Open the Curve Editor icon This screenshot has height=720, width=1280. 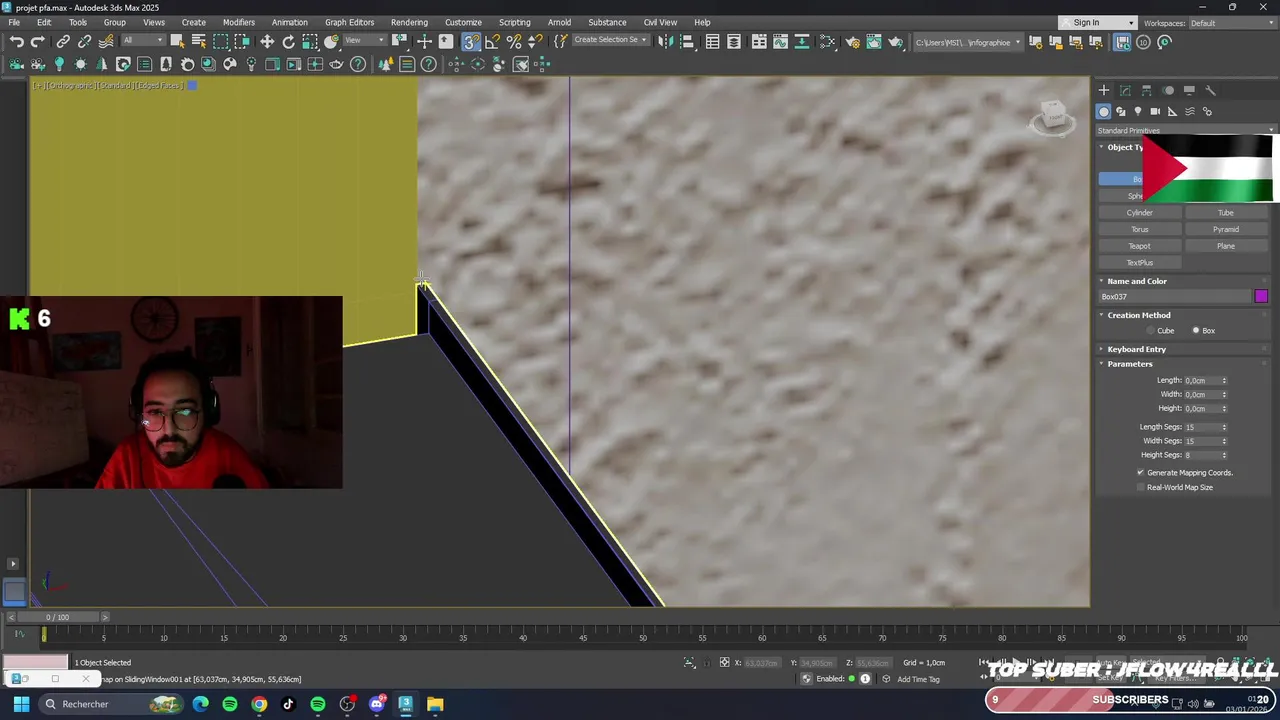click(780, 41)
